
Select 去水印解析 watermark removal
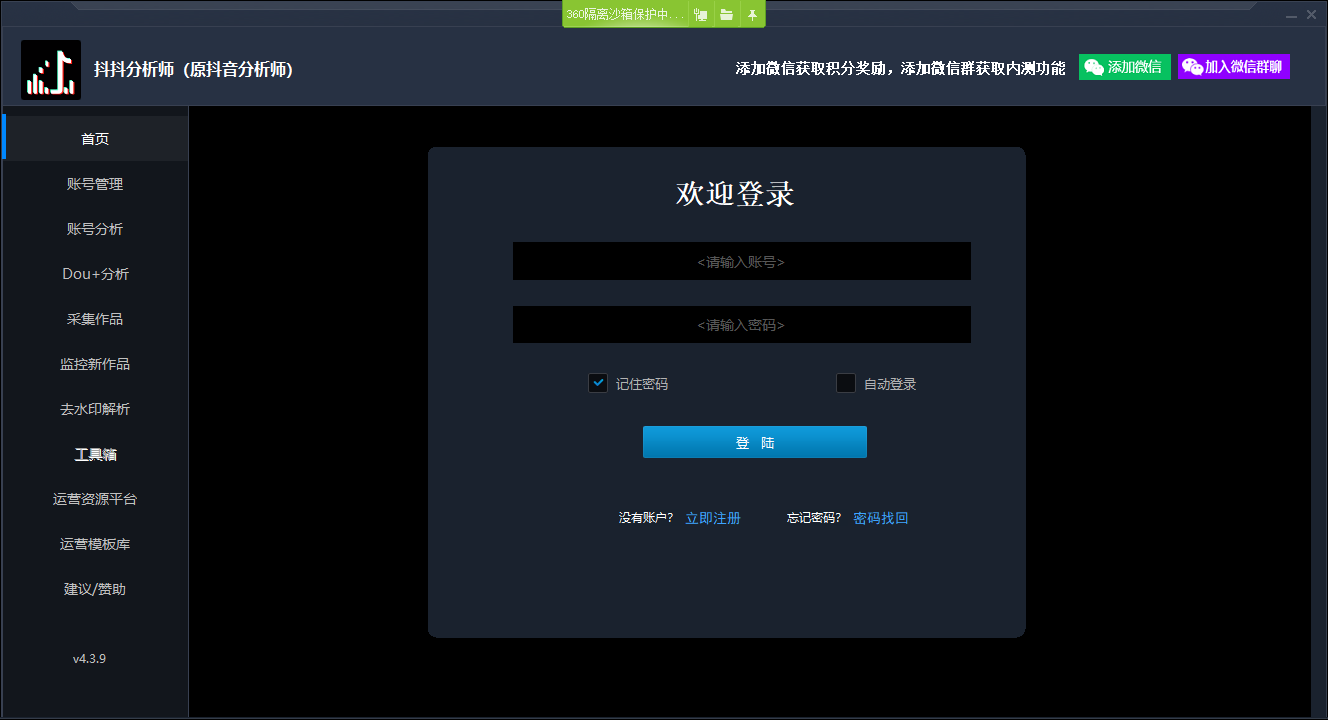94,408
